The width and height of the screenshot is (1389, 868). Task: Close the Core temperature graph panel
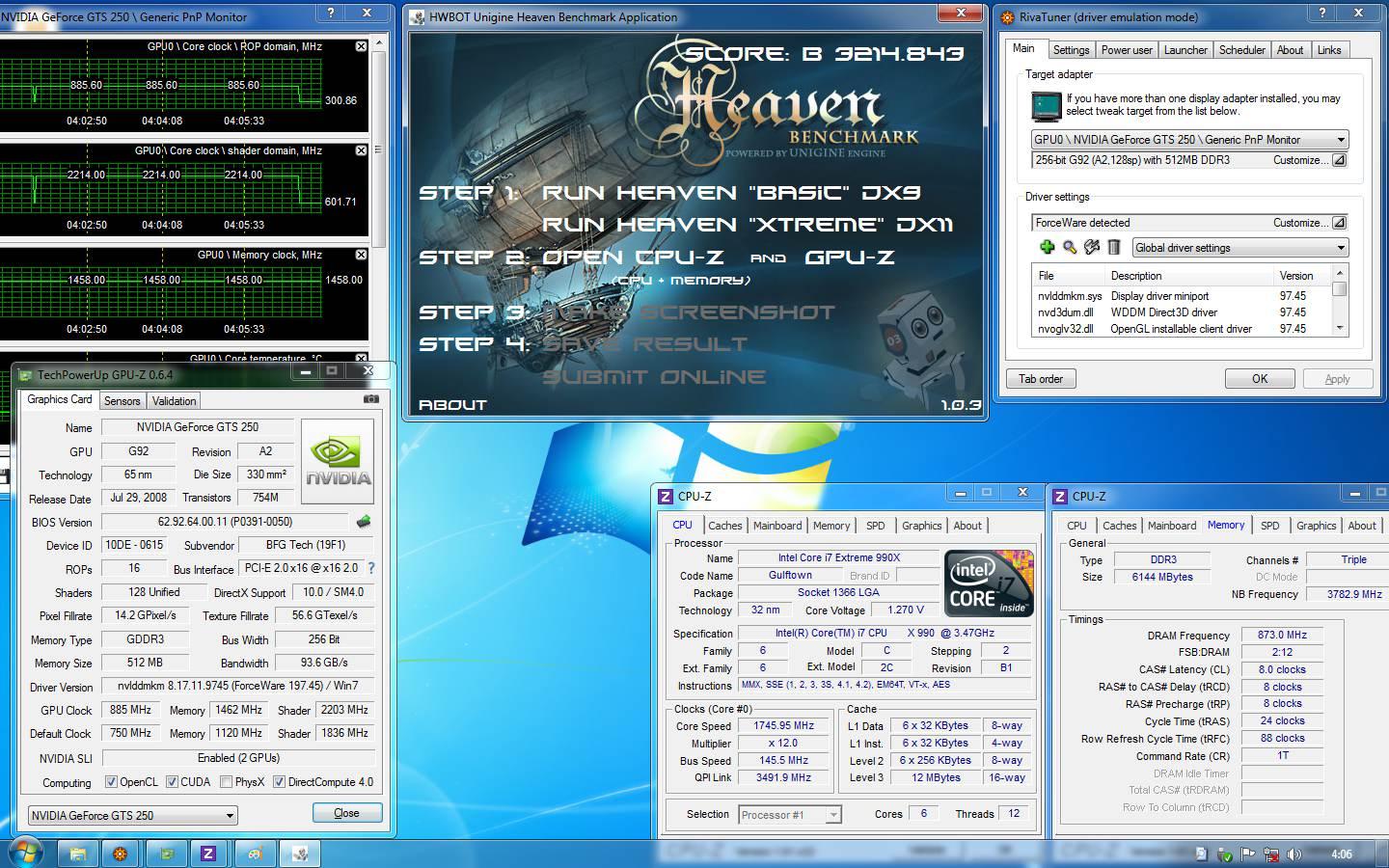(361, 358)
